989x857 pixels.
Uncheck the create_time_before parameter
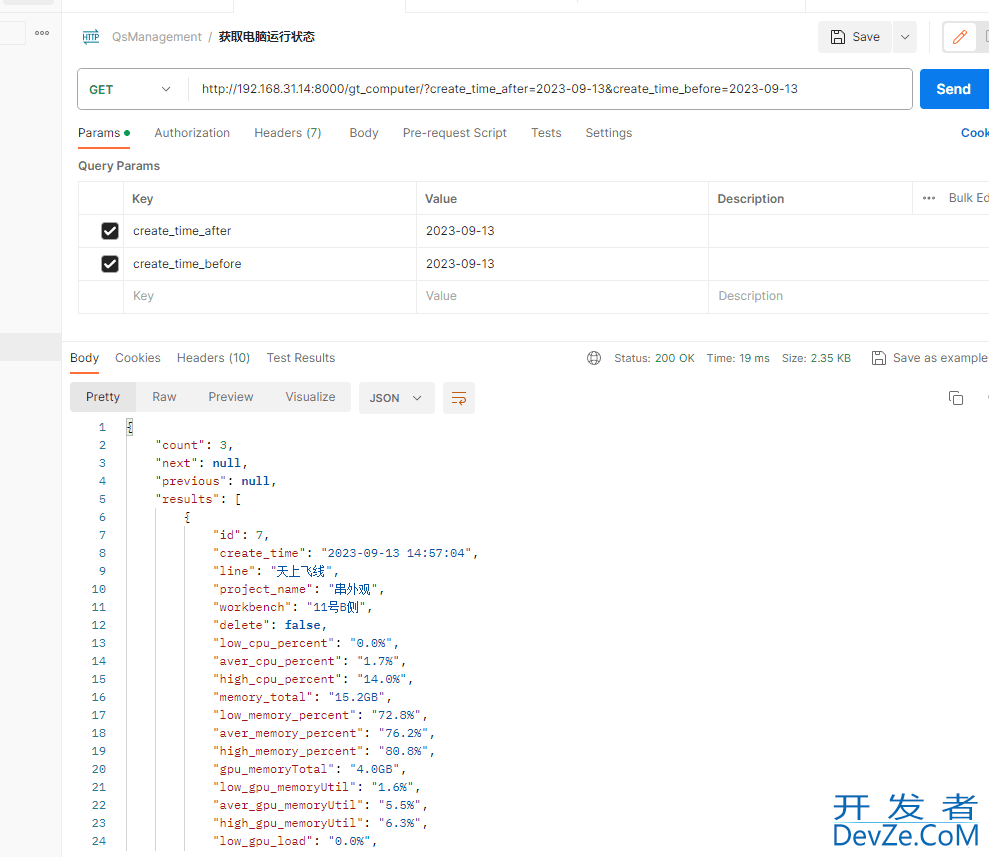click(x=110, y=264)
